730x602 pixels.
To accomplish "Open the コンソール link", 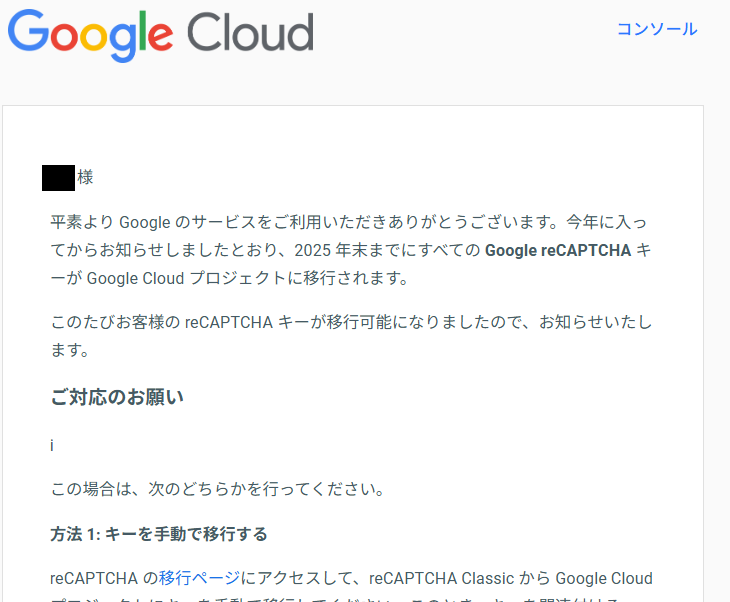I will click(x=656, y=29).
